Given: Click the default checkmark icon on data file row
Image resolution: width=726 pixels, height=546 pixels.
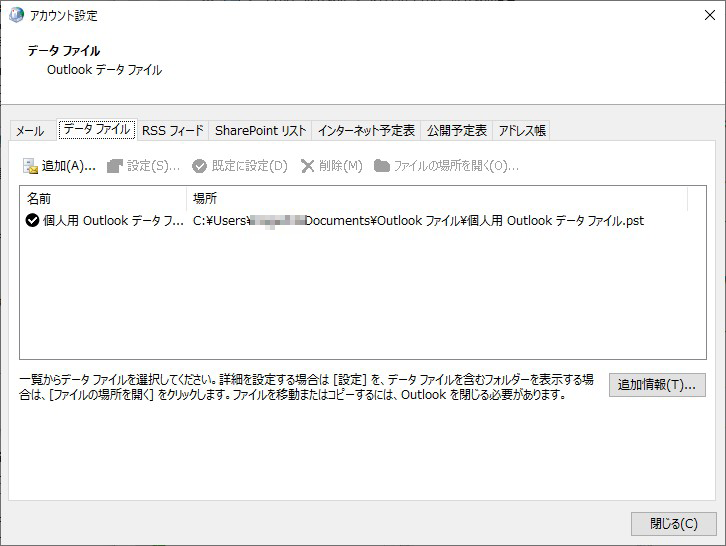Looking at the screenshot, I should click(x=32, y=220).
